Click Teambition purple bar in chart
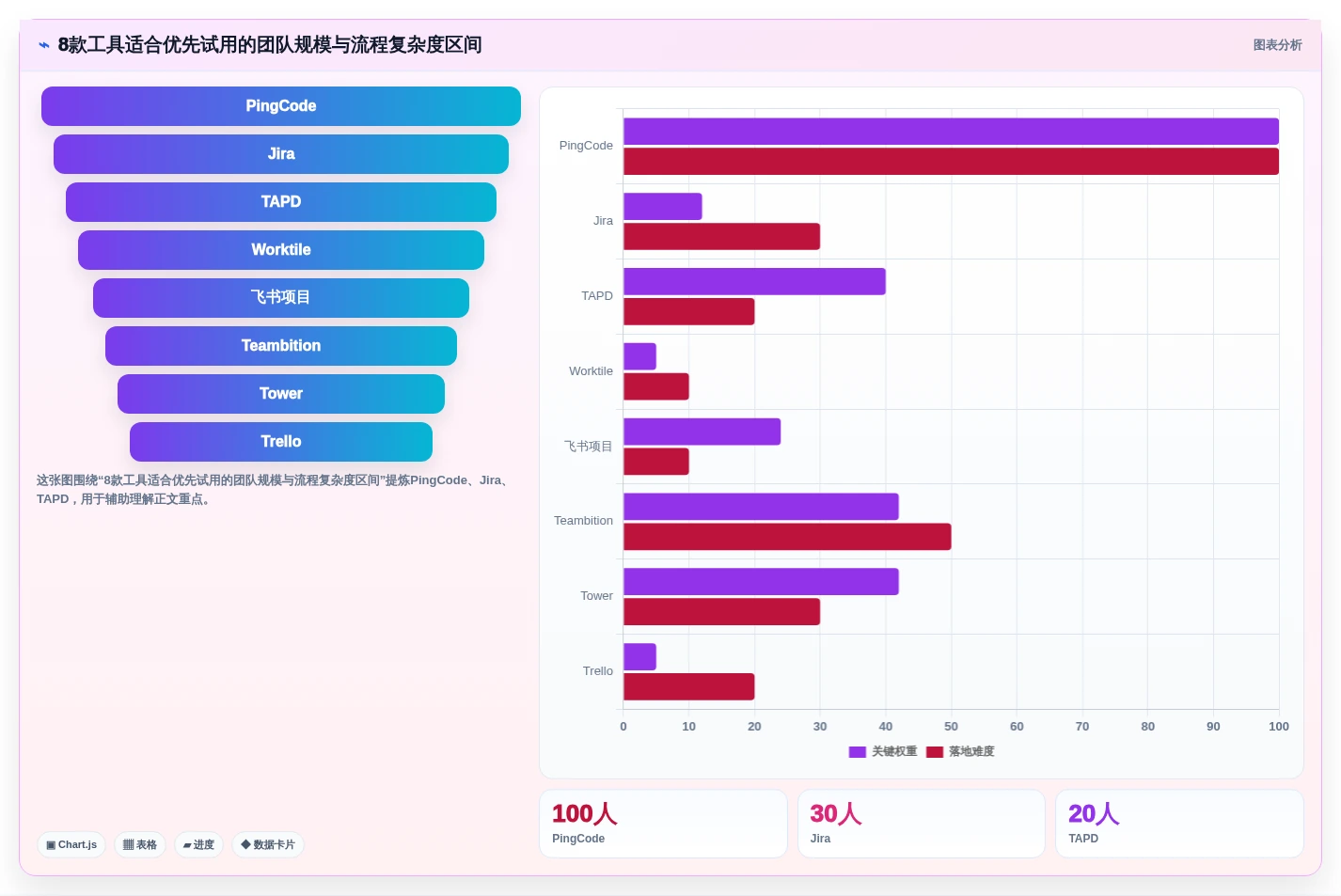1341x896 pixels. pyautogui.click(x=761, y=507)
